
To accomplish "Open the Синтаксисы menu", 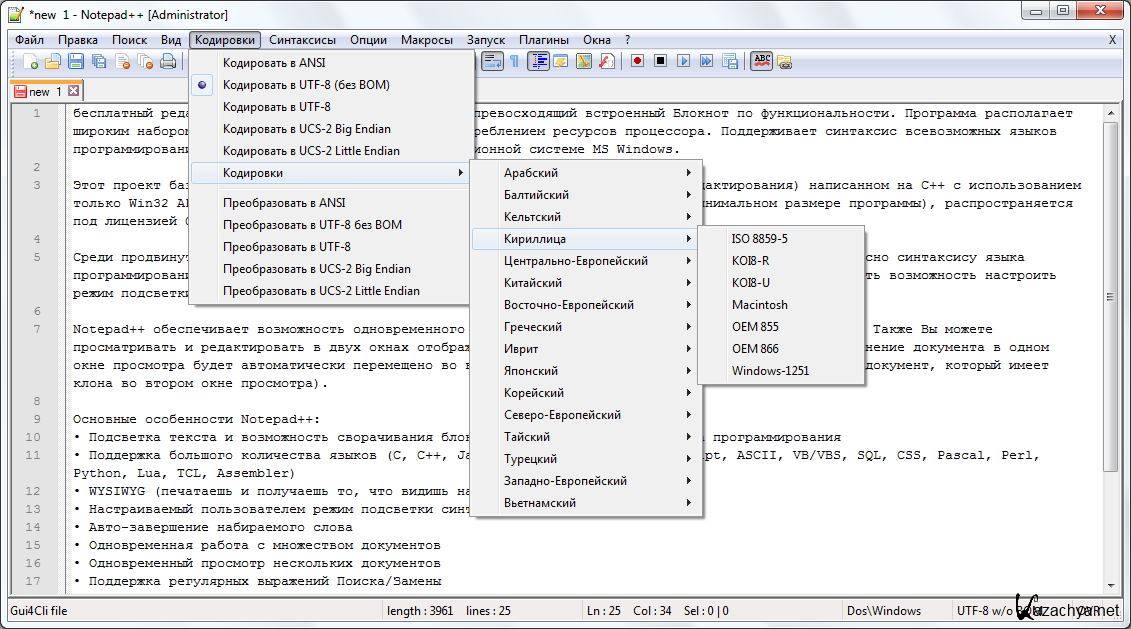I will (x=302, y=40).
